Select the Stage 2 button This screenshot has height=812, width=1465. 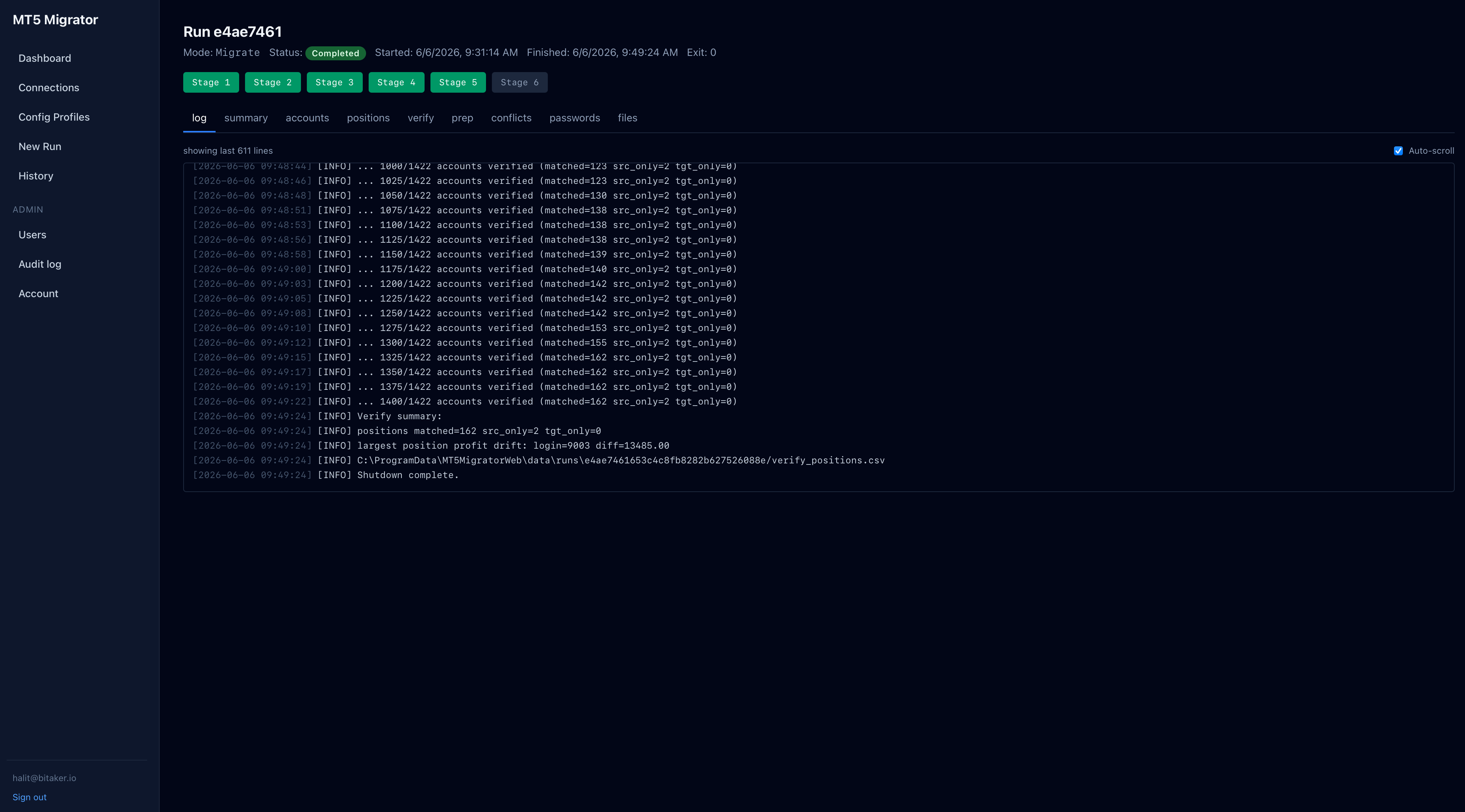[x=273, y=82]
